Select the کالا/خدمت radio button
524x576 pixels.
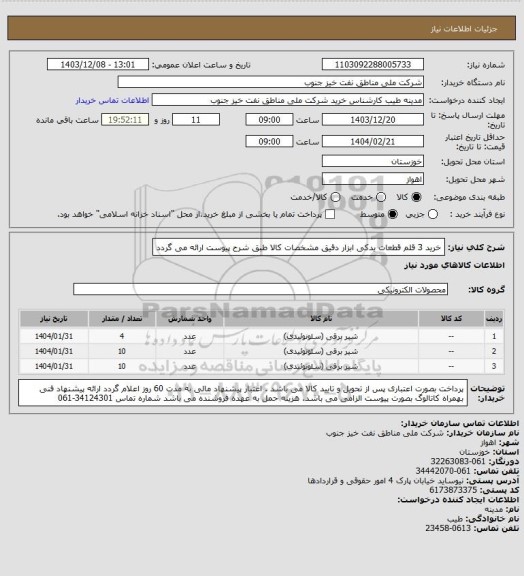point(335,197)
